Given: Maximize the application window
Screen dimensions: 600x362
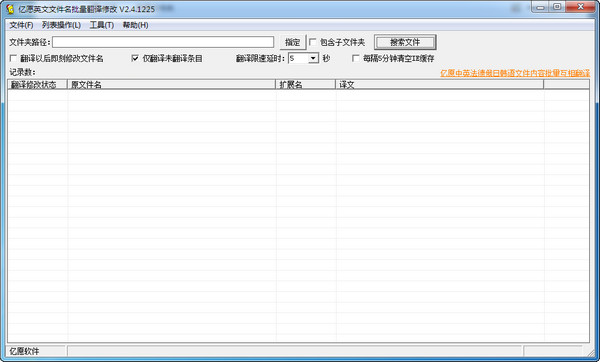Looking at the screenshot, I should (x=557, y=7).
